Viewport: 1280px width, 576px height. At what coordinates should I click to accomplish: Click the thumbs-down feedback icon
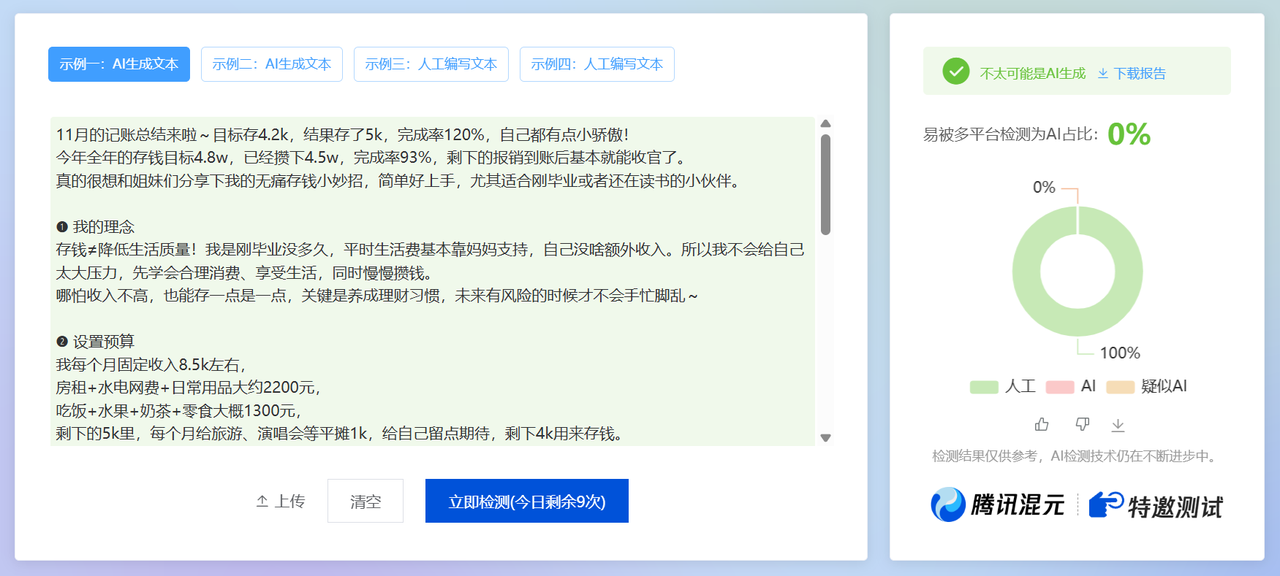point(1082,424)
